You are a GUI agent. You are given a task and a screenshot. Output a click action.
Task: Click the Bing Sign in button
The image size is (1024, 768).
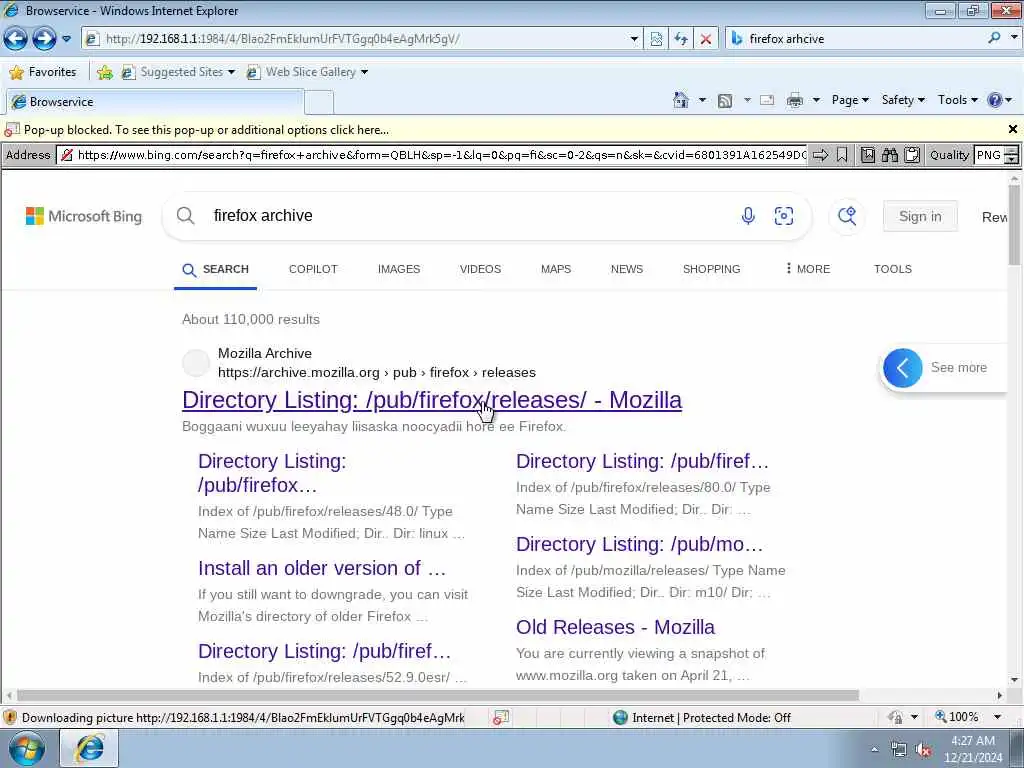click(x=920, y=216)
